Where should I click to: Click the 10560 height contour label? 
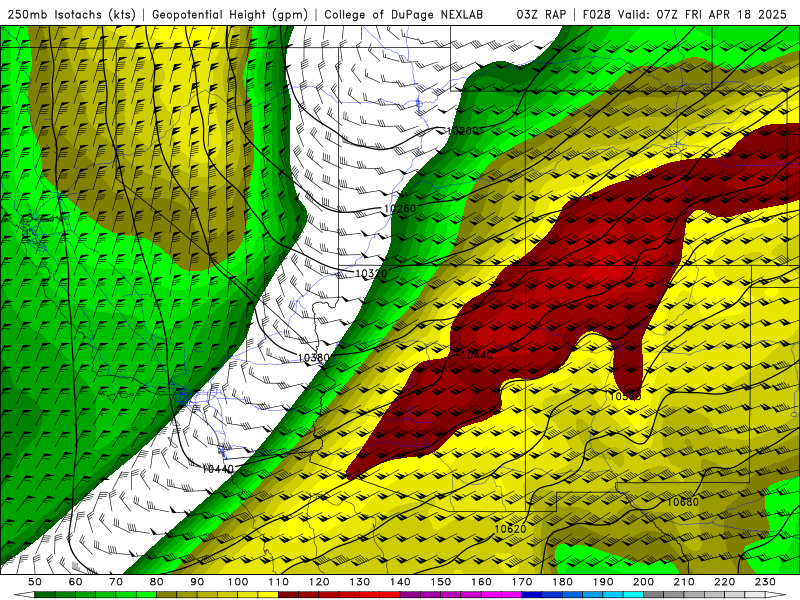pos(625,396)
